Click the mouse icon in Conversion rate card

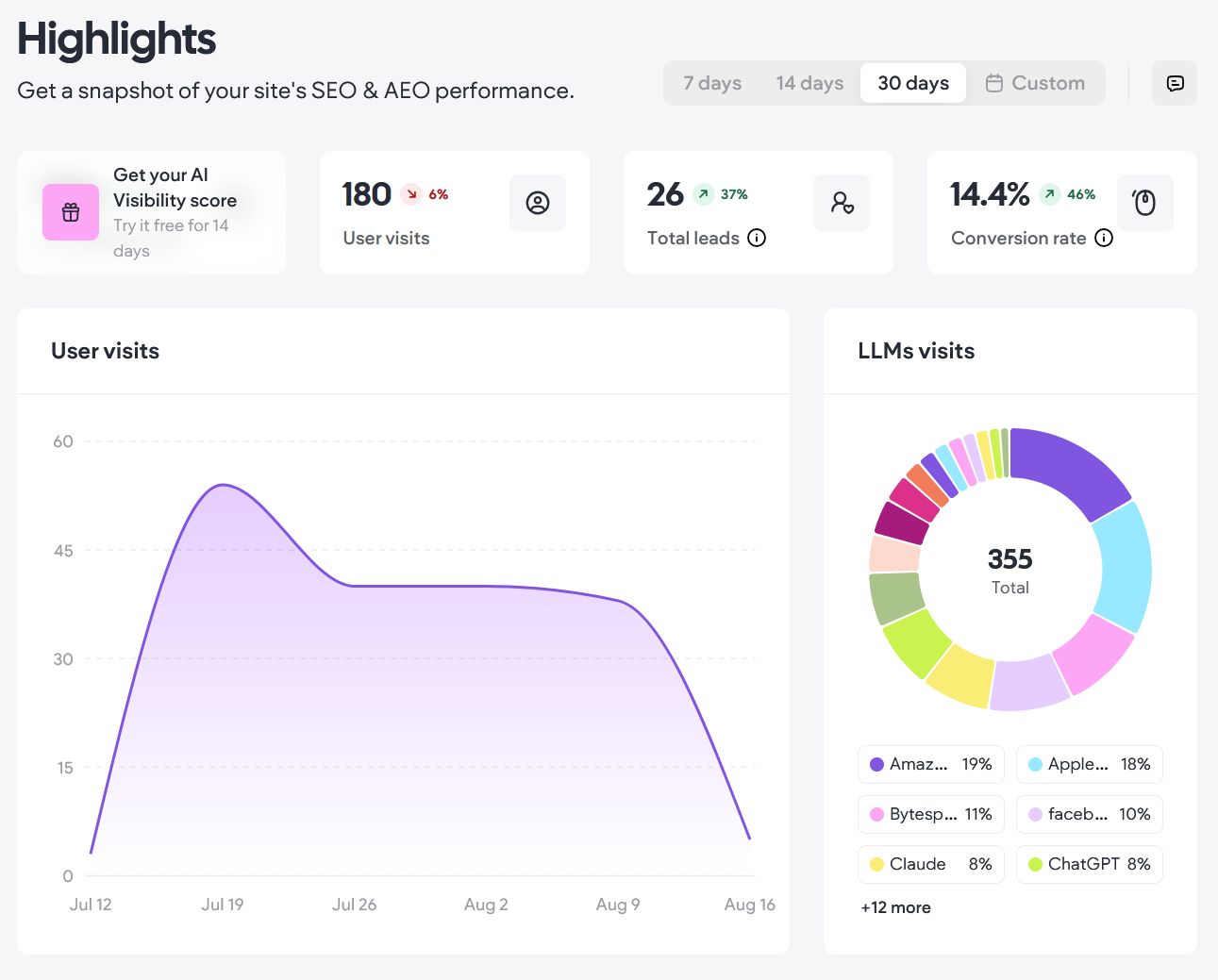(1145, 203)
